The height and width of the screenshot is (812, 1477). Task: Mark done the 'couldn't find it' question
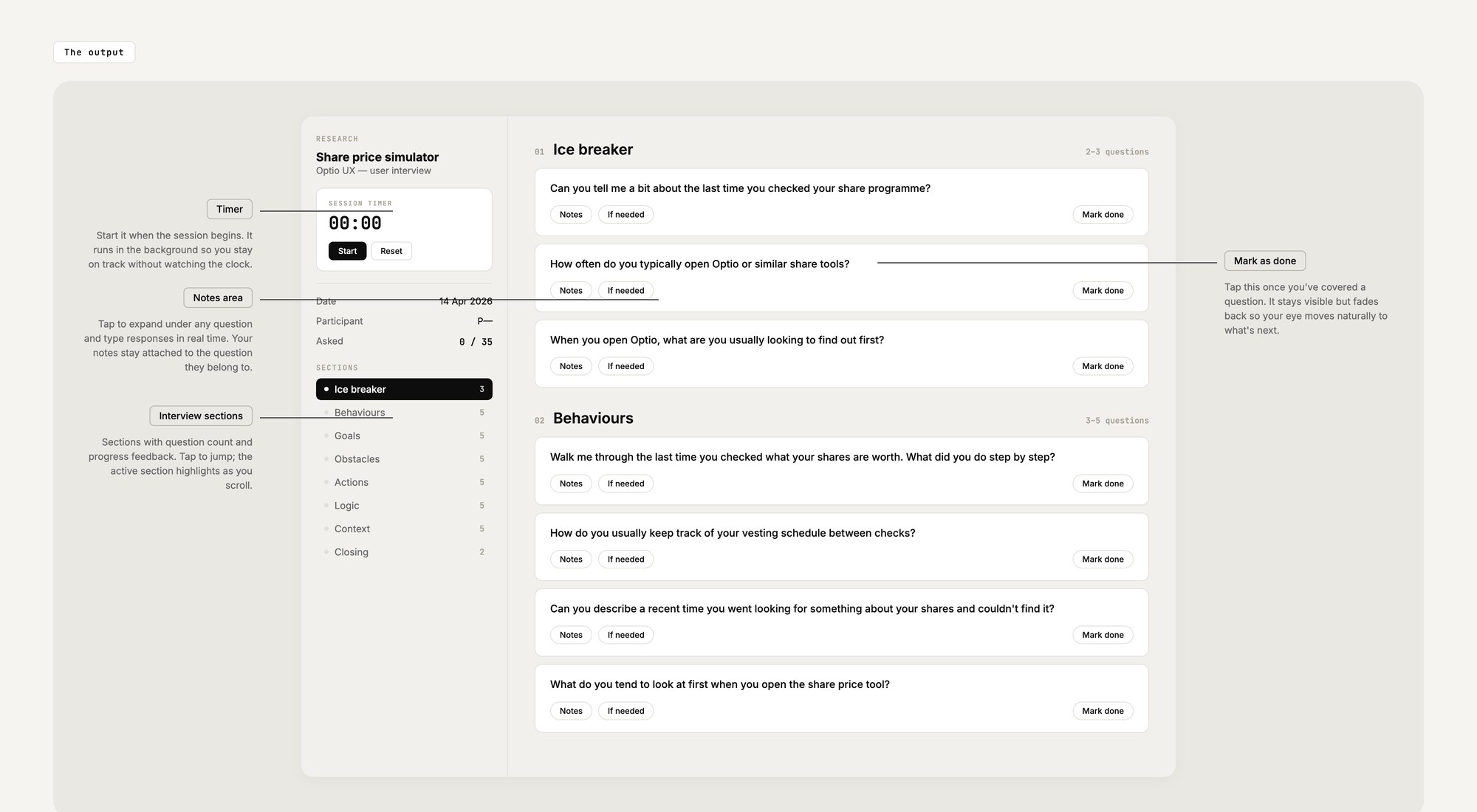tap(1103, 635)
